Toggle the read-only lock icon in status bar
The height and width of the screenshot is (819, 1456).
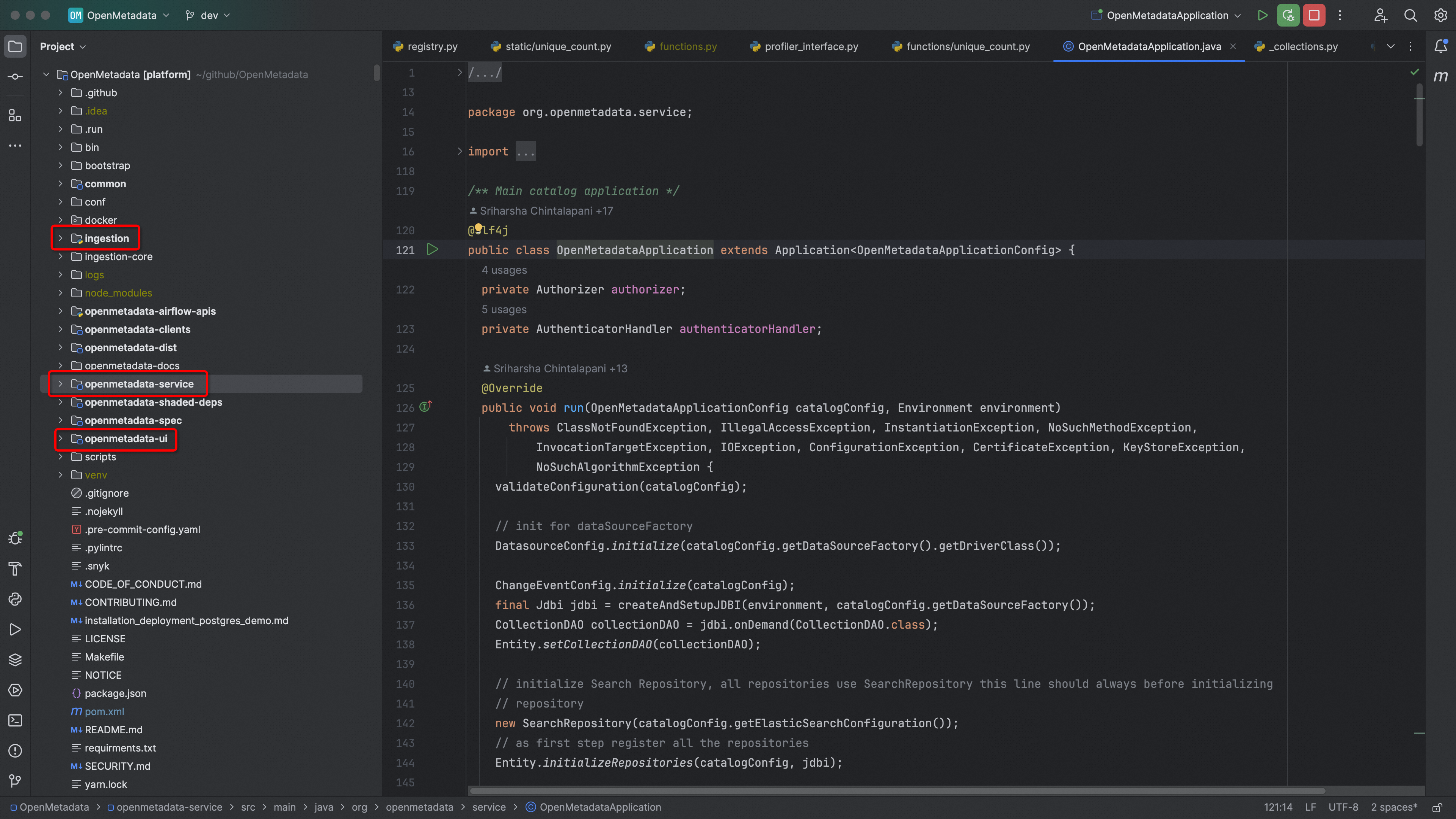tap(1437, 807)
